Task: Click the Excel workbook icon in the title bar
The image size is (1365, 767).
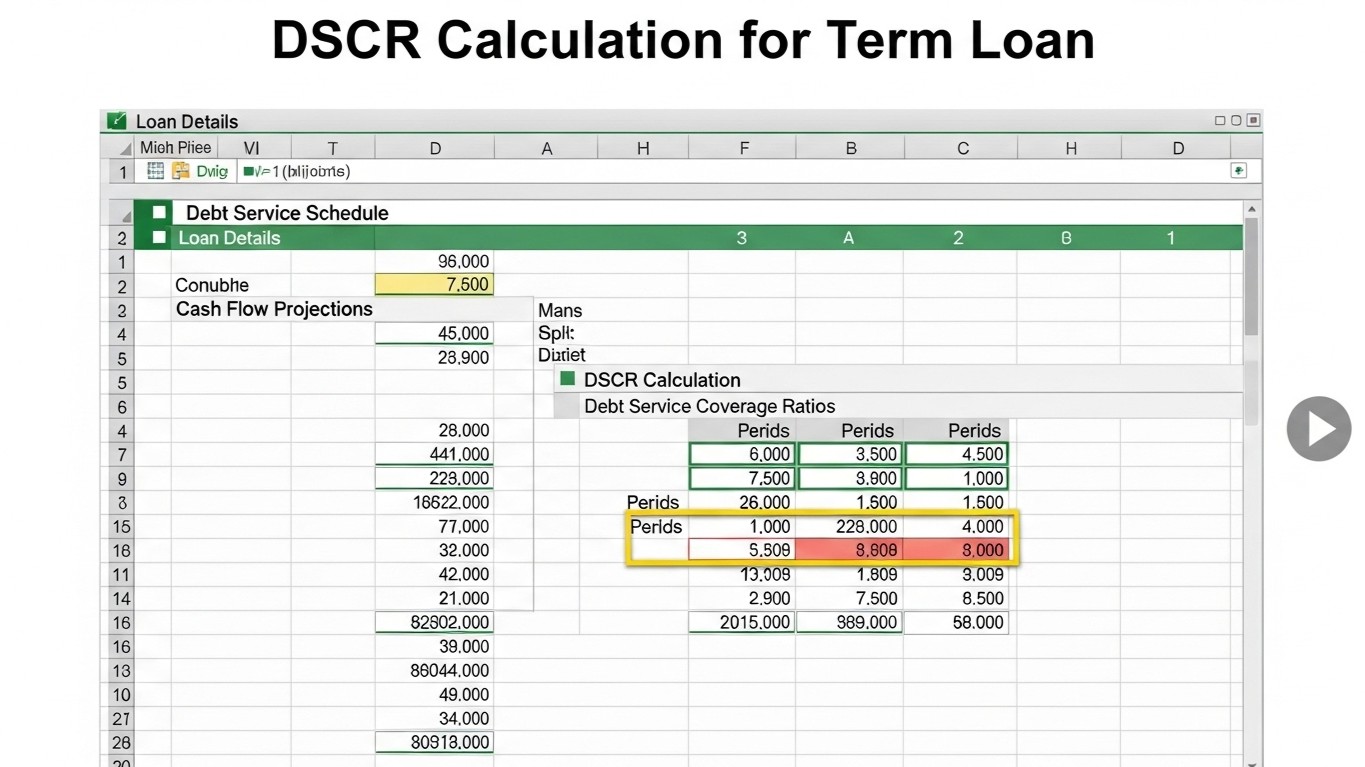Action: [x=116, y=120]
